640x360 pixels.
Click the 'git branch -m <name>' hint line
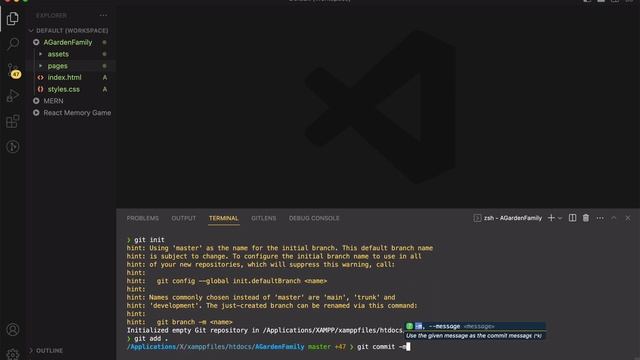tap(180, 322)
